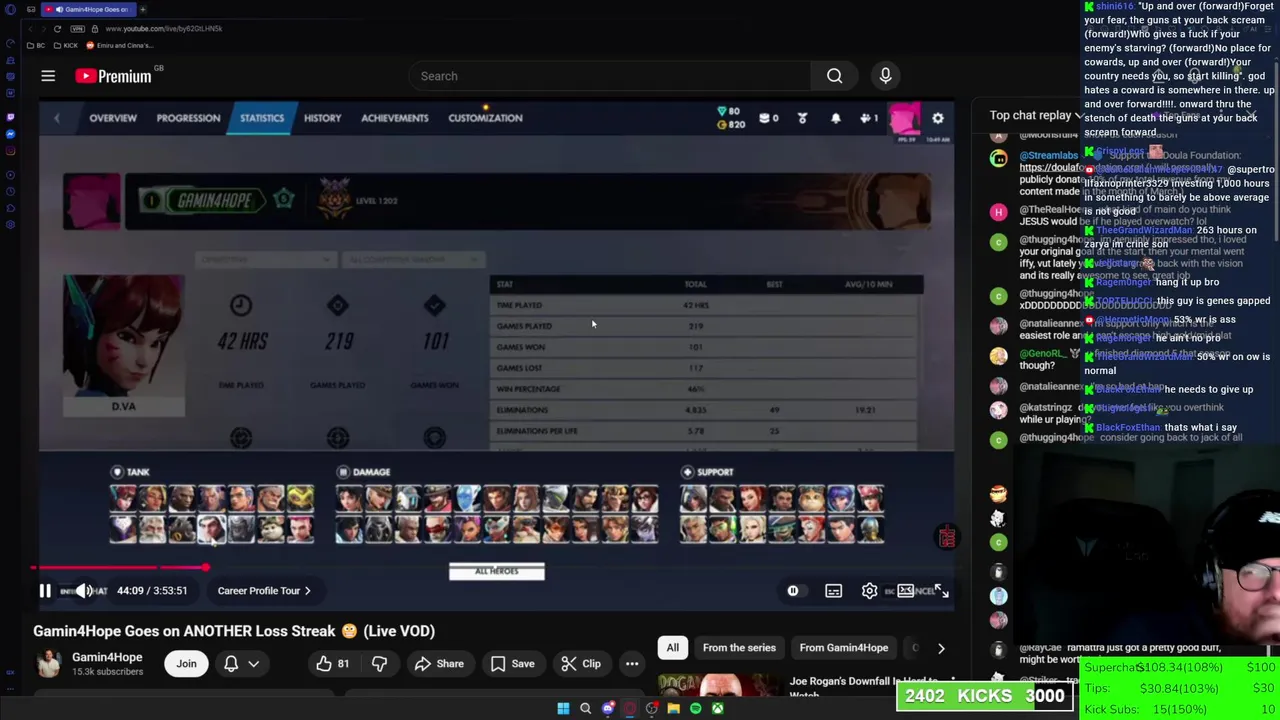1280x720 pixels.
Task: Switch to the Gamin4Hope browser tab
Action: point(87,9)
